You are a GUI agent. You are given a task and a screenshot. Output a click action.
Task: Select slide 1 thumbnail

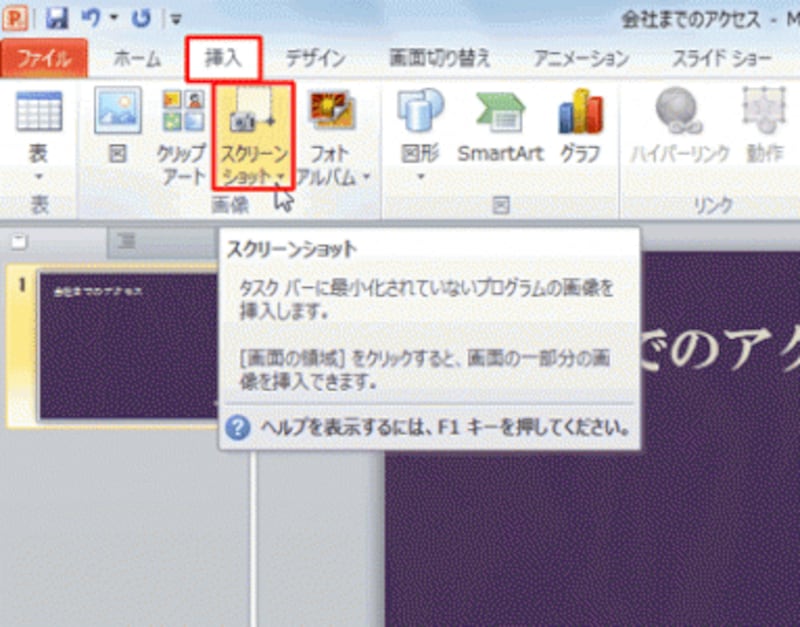click(x=128, y=346)
